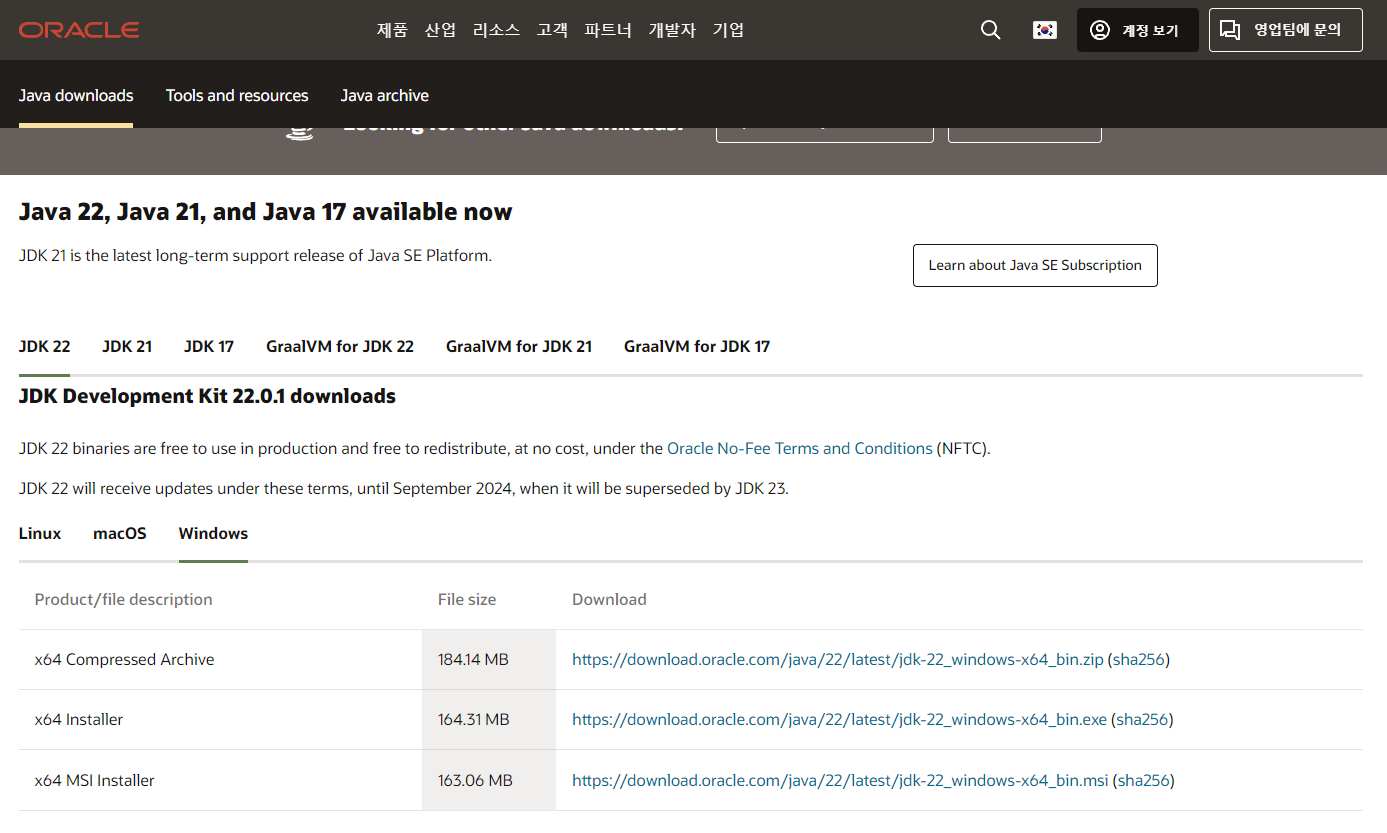Screen dimensions: 1387x833
Task: Open GraalVM for JDK 22 tab
Action: [x=340, y=346]
